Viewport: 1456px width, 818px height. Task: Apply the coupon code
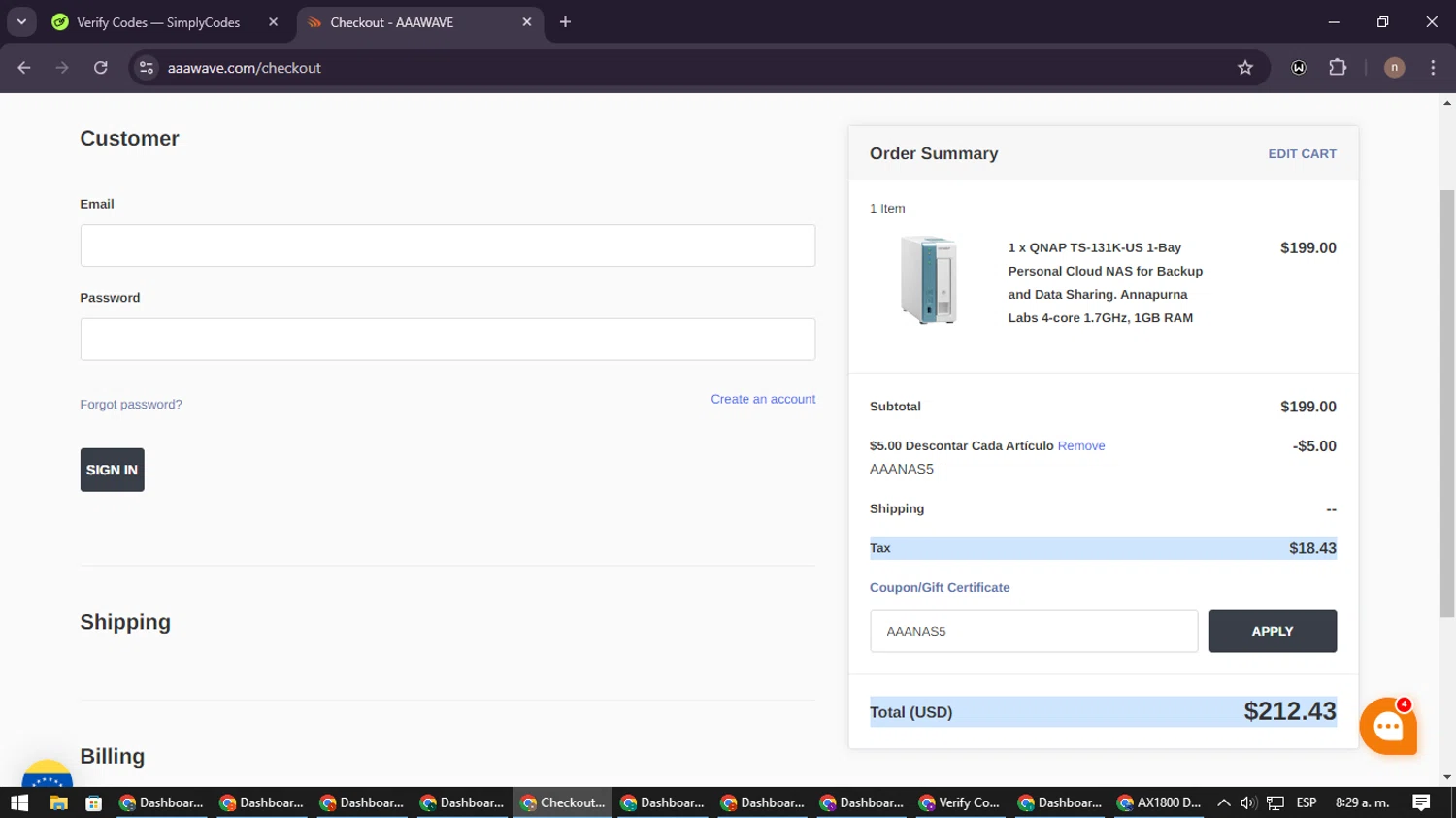tap(1273, 631)
